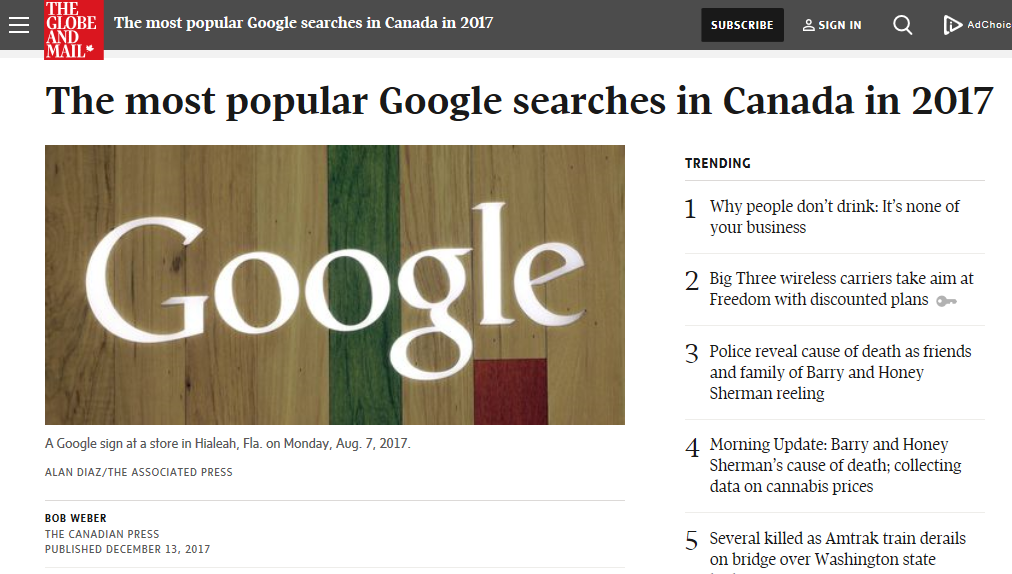Click the Trending section heading
The image size is (1012, 574).
718,163
